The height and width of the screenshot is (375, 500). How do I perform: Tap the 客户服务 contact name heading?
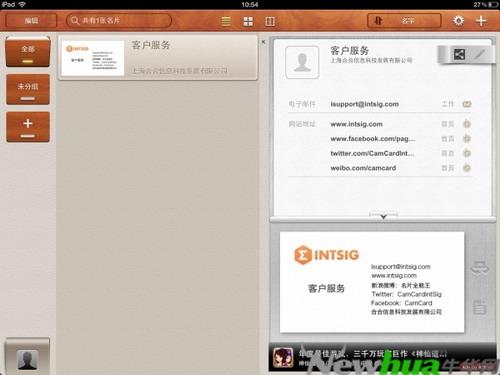pos(349,50)
